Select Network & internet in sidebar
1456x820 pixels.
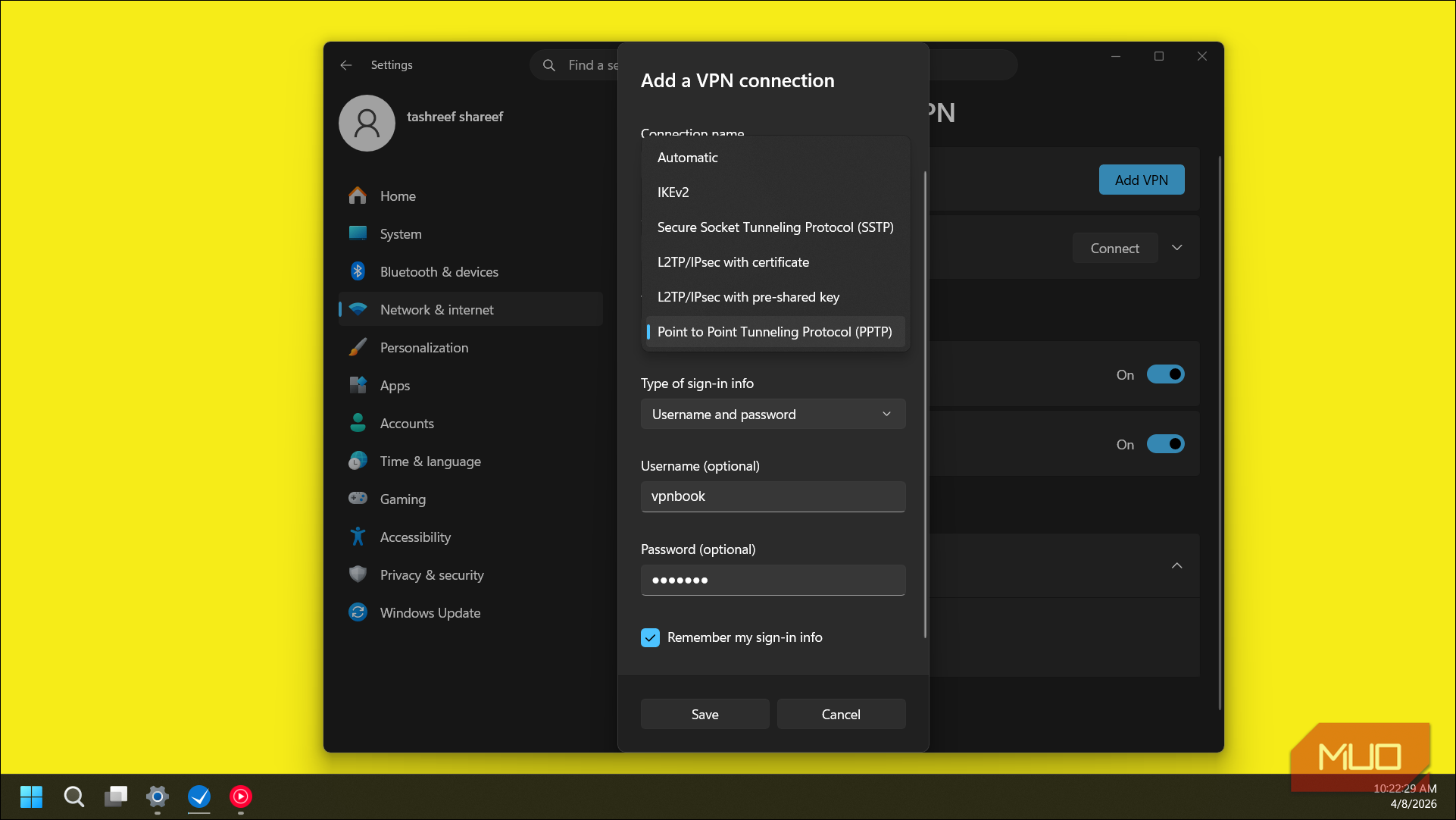(470, 310)
